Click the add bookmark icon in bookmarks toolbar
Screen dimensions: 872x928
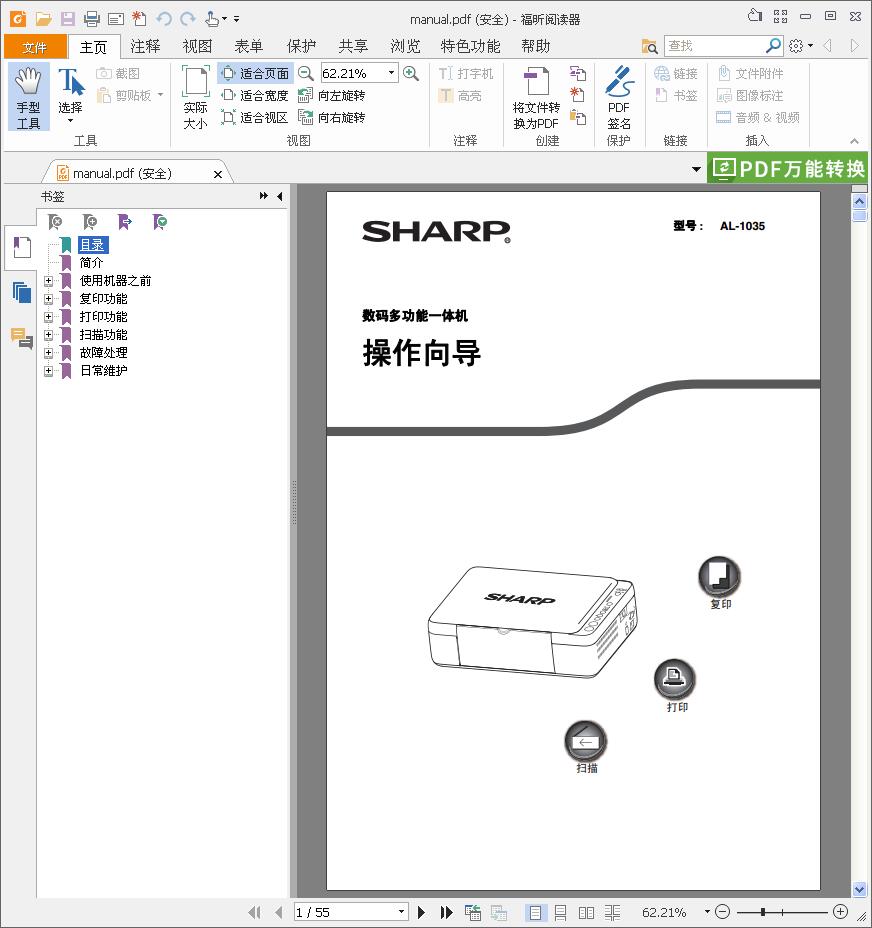pyautogui.click(x=90, y=222)
